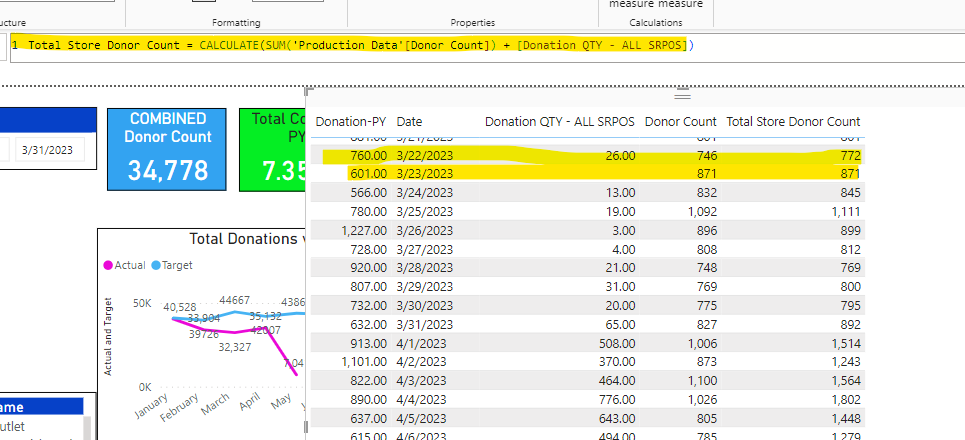Click the Actual legend entry

[x=124, y=265]
